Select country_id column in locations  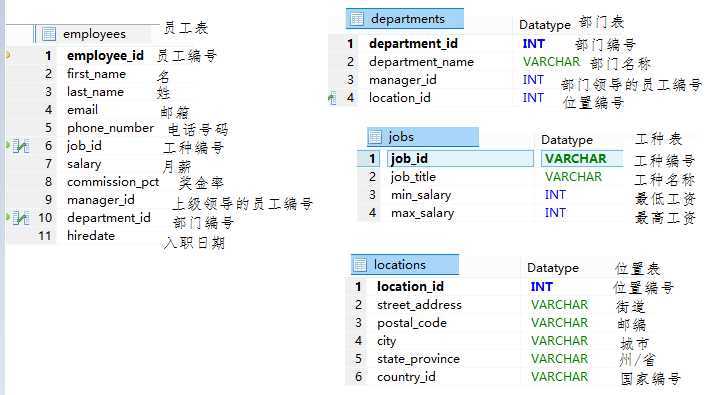(406, 377)
